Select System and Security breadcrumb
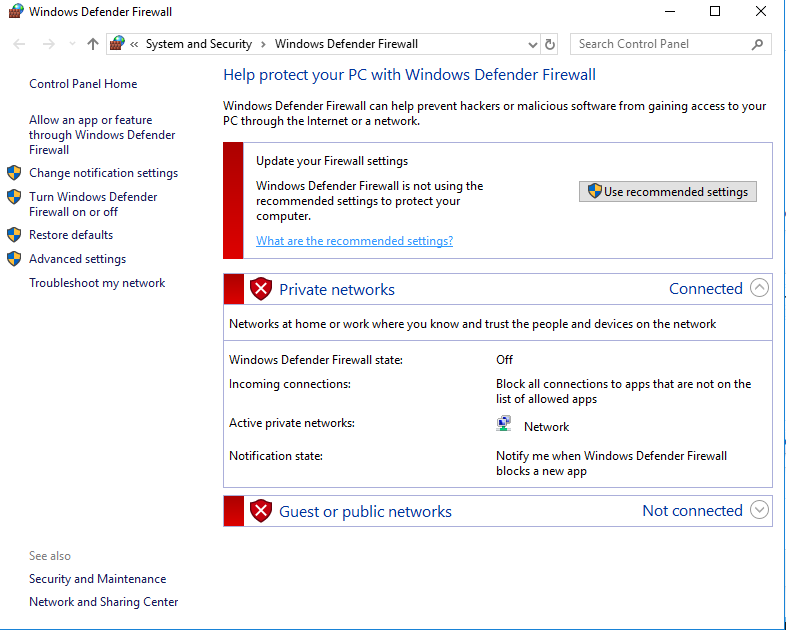The height and width of the screenshot is (630, 786). (199, 44)
